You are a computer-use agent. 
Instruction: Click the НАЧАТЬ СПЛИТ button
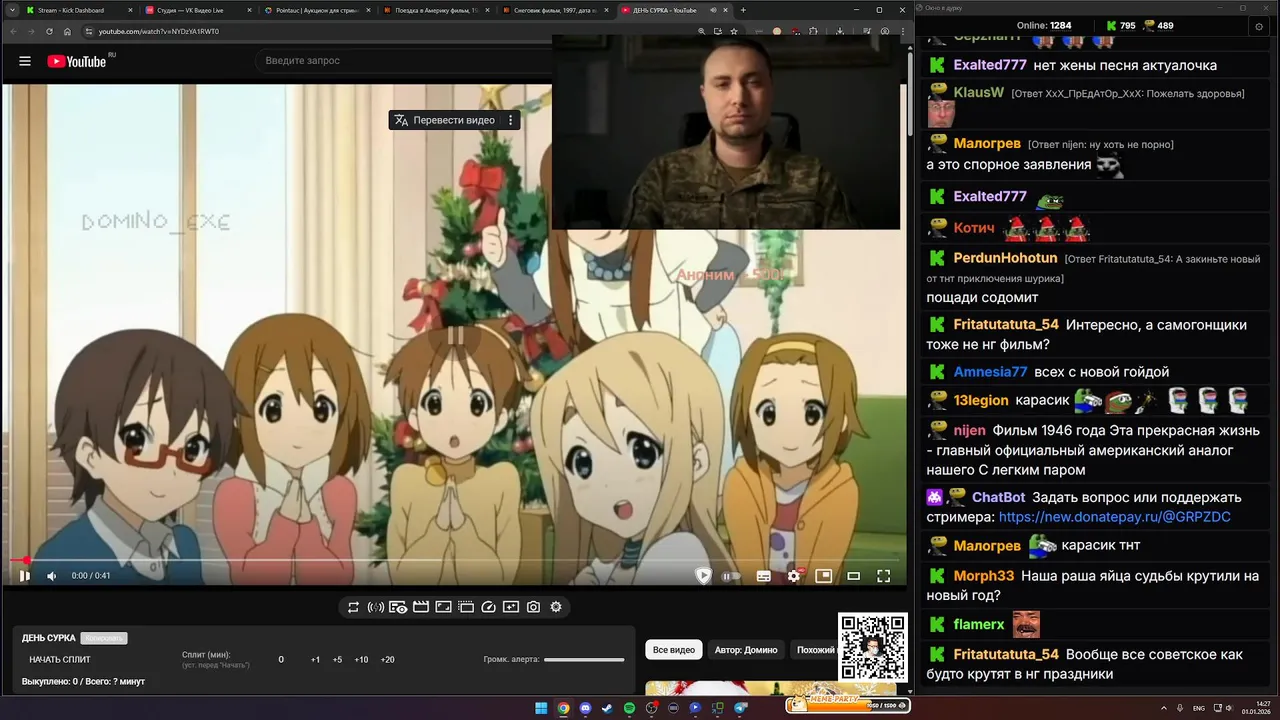(x=60, y=660)
